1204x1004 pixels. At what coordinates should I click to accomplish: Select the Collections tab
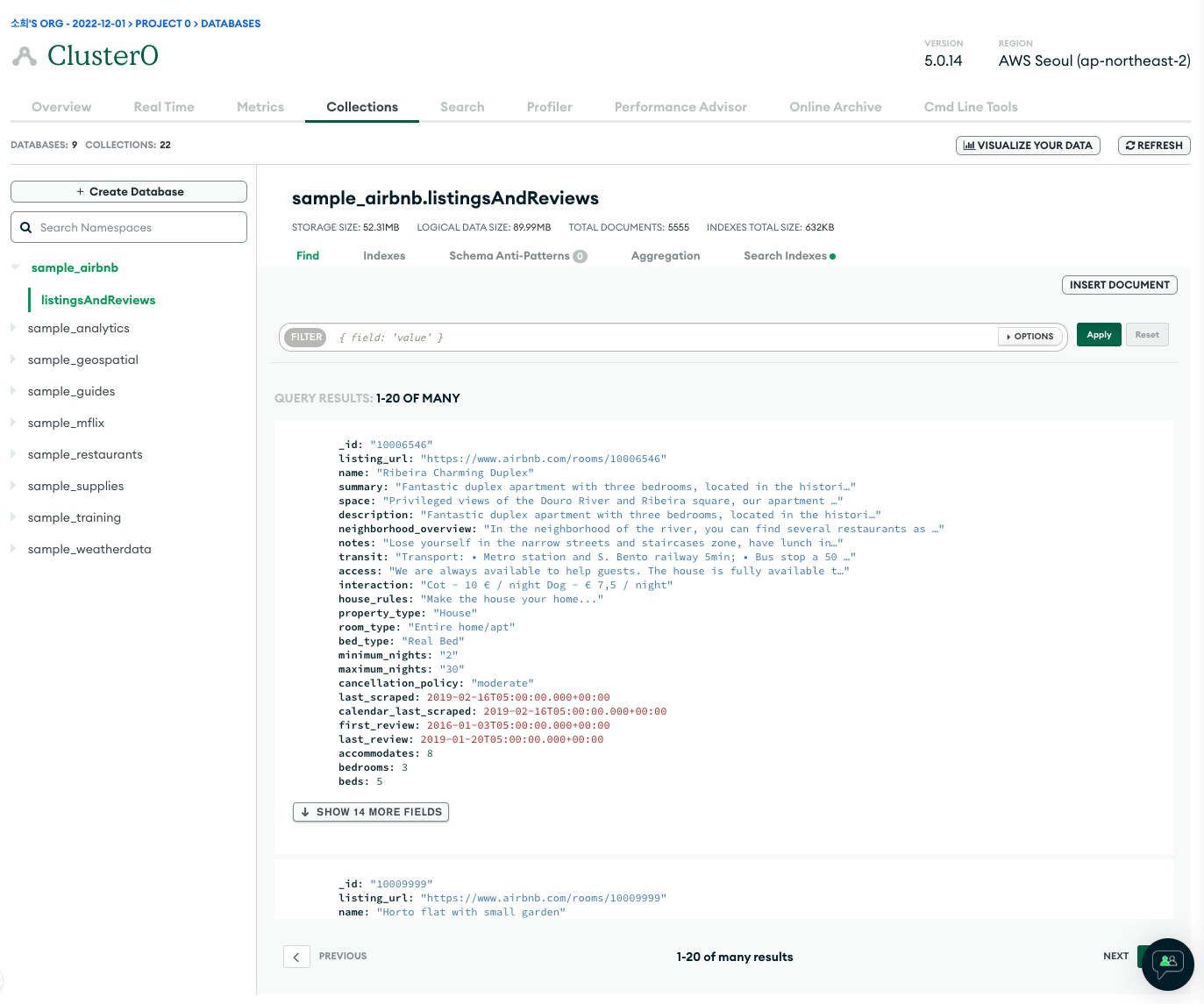coord(362,107)
